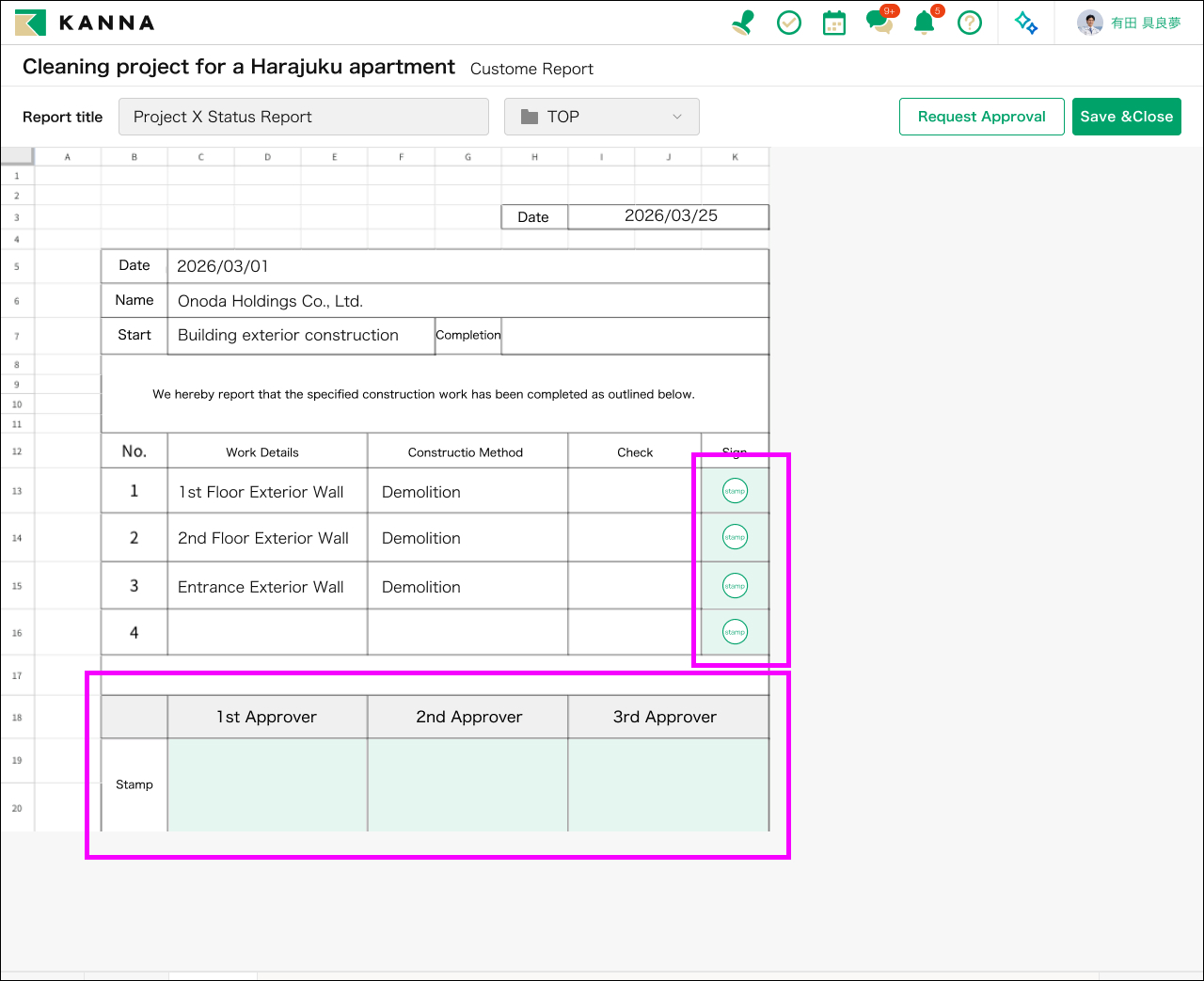This screenshot has width=1204, height=981.
Task: Click the Save &Close button
Action: point(1126,117)
